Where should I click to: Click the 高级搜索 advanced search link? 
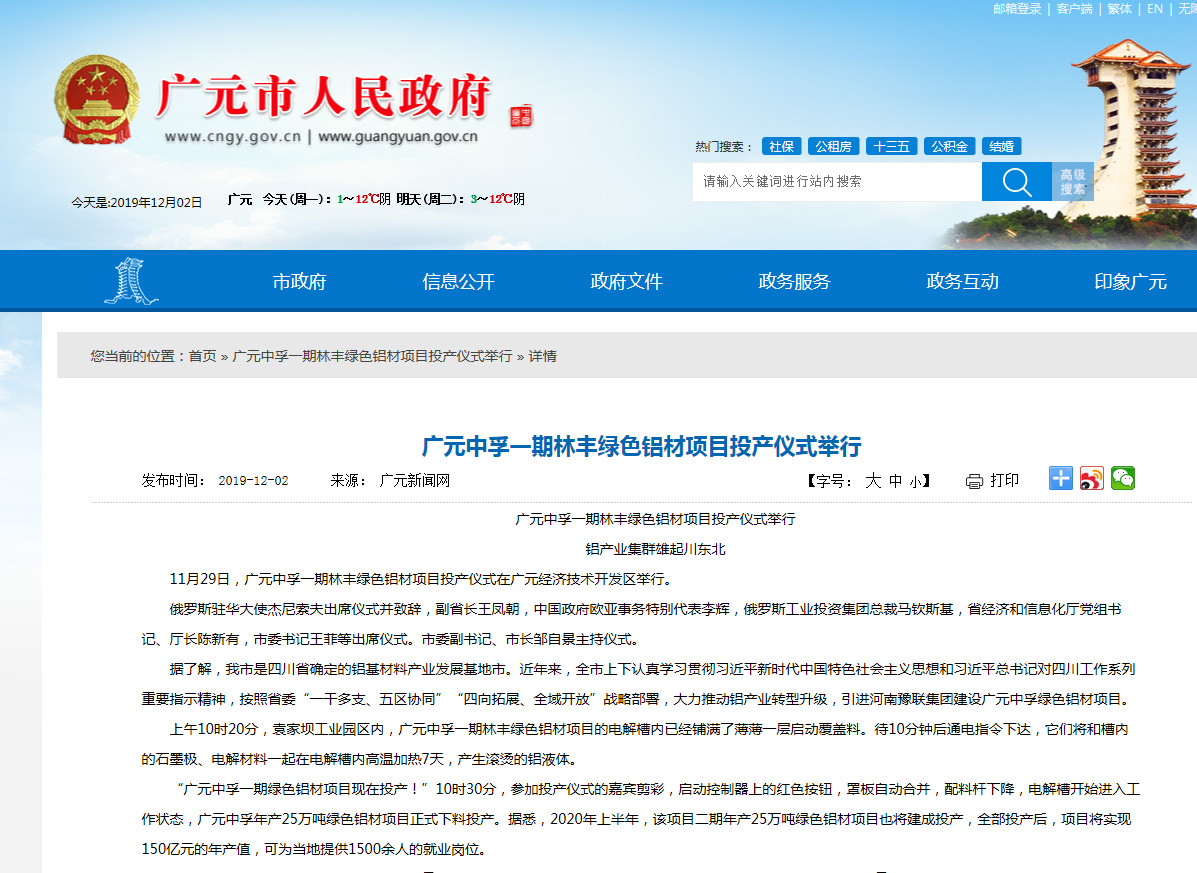[1072, 180]
